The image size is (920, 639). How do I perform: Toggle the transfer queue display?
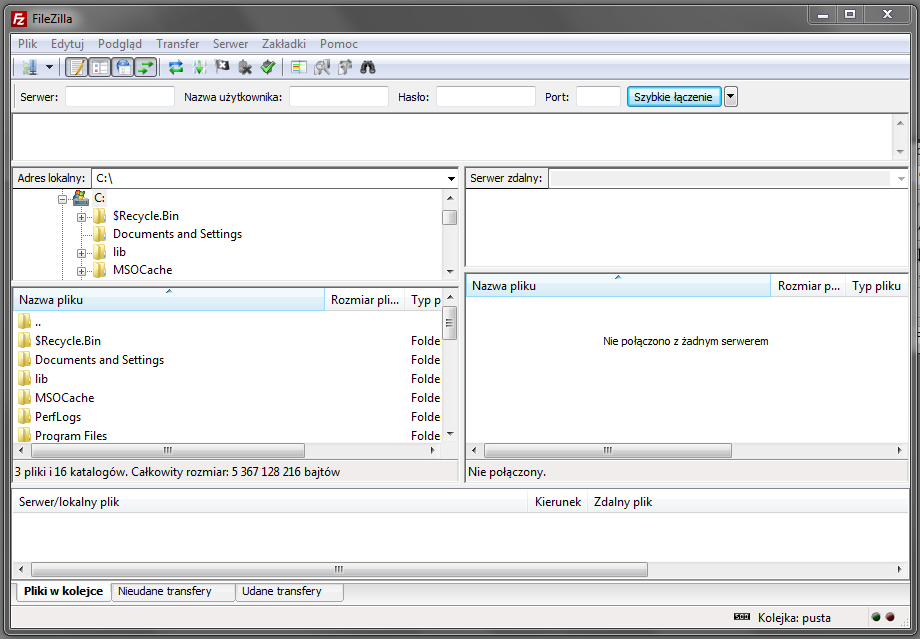pyautogui.click(x=146, y=67)
